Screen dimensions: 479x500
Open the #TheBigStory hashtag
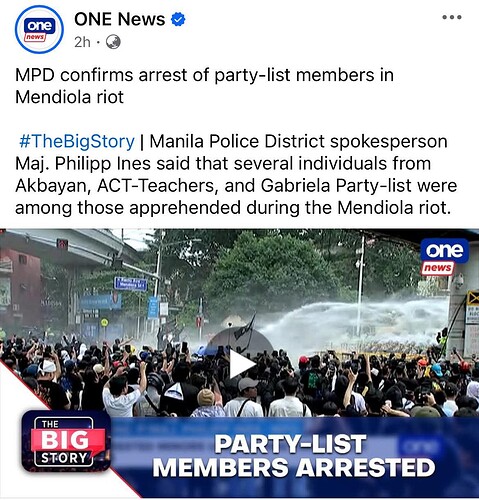[77, 141]
